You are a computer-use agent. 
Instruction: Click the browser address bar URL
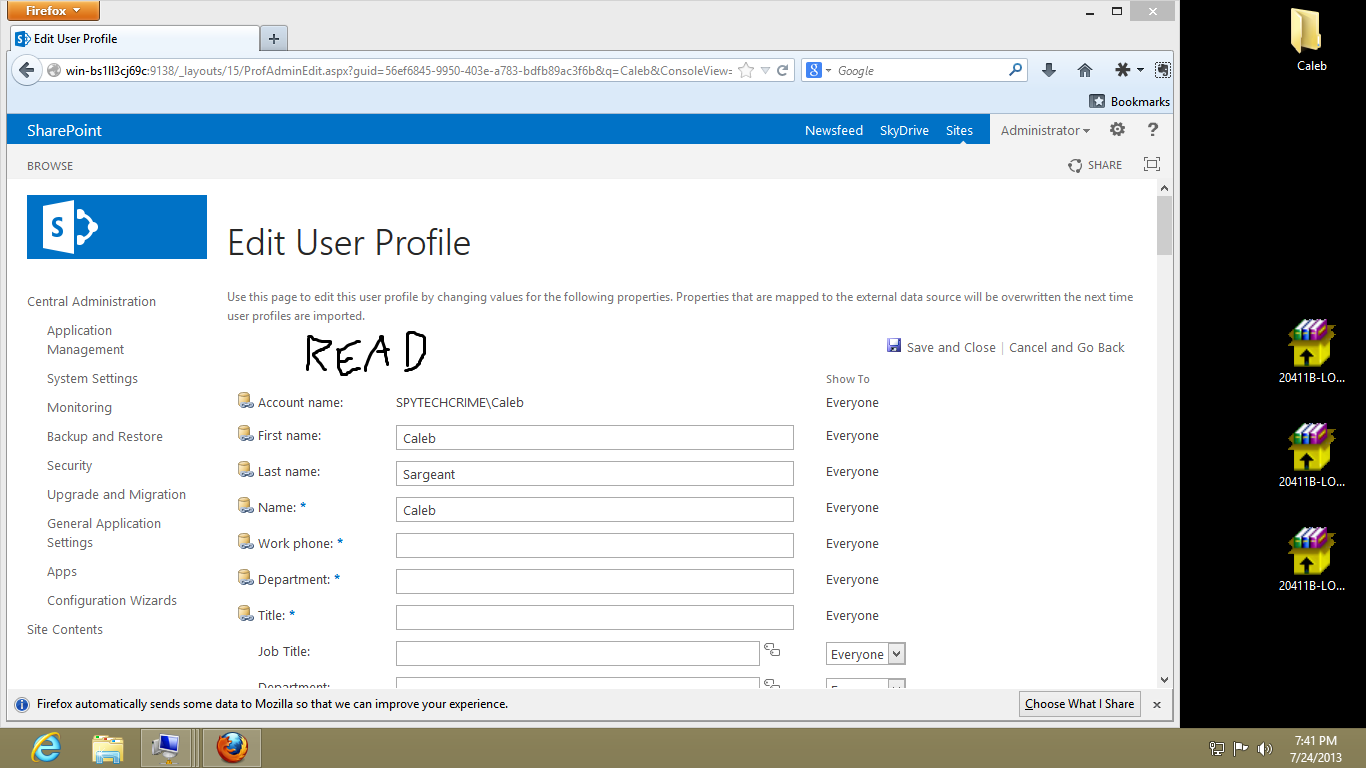(399, 71)
